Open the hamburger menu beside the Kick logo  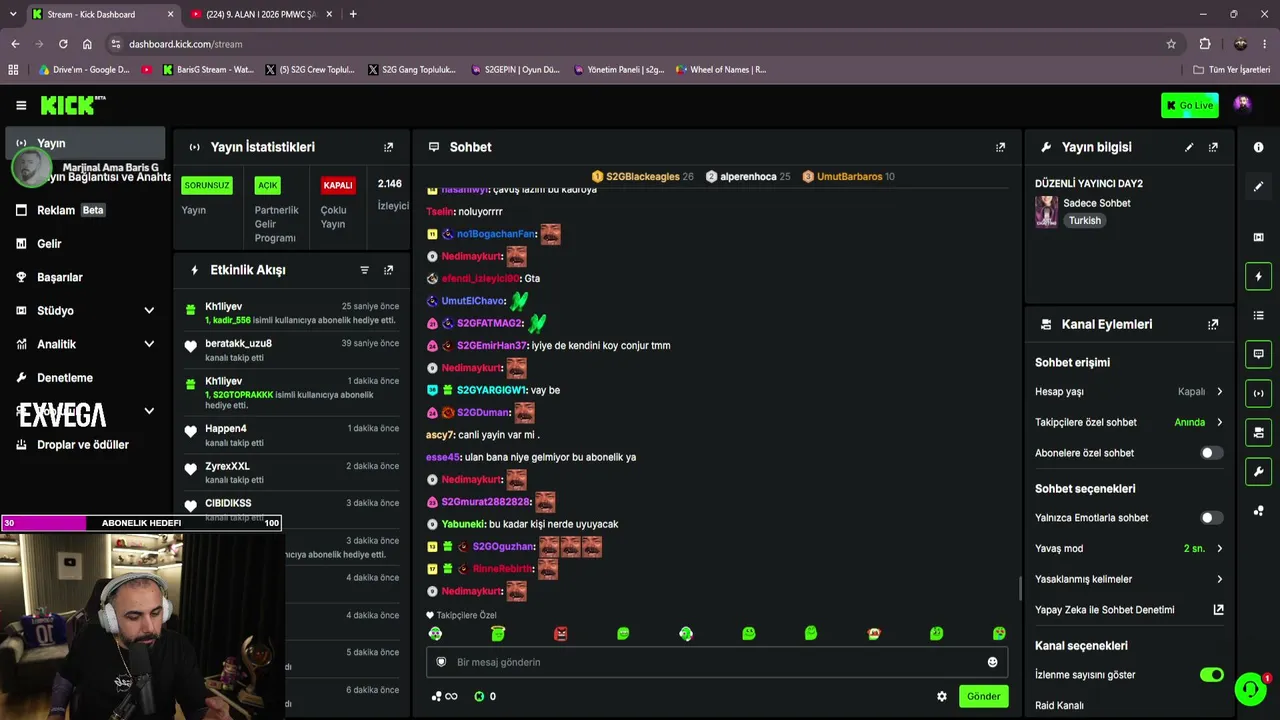click(x=21, y=105)
